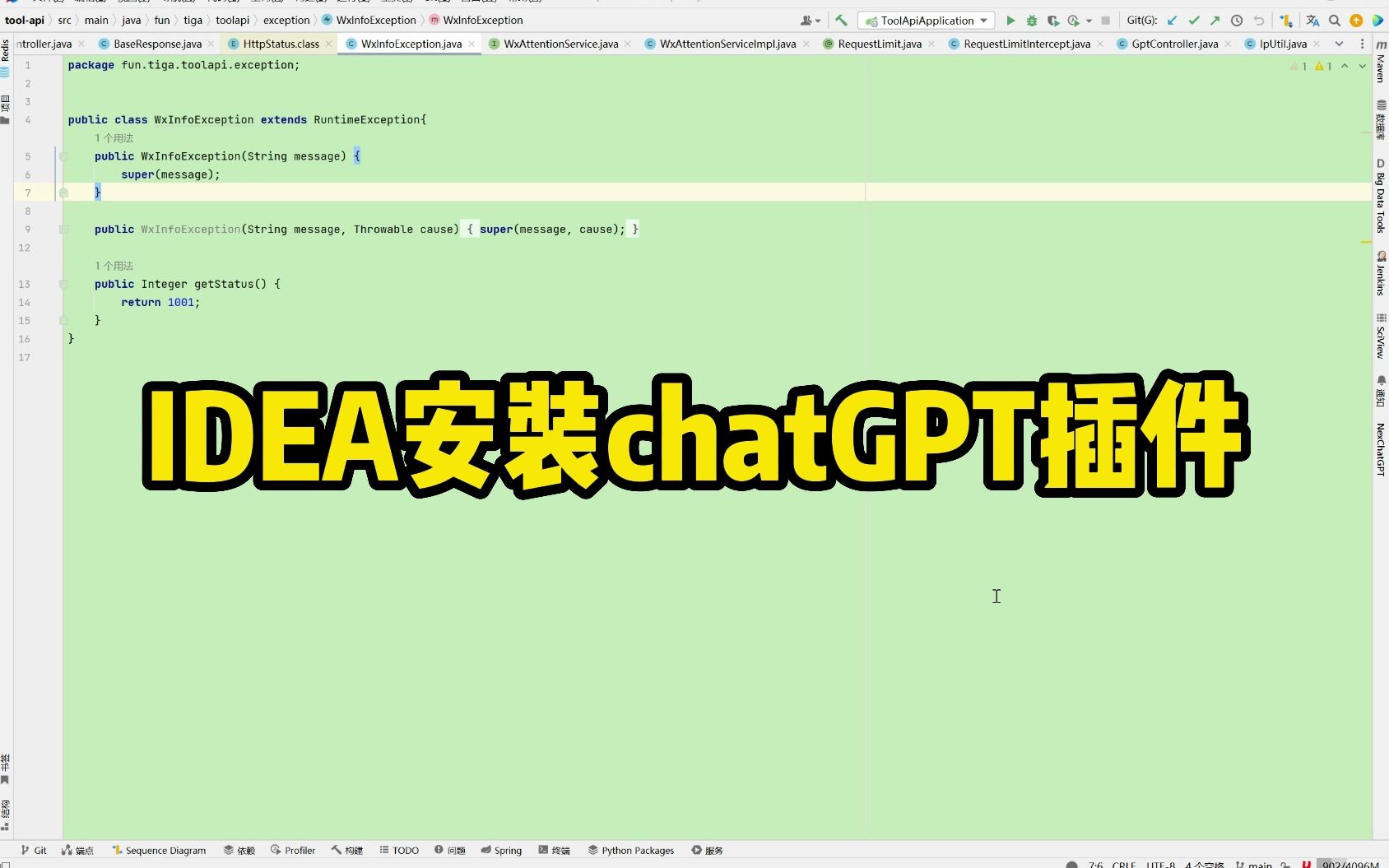
Task: Go to previous highlighted error arrow
Action: [1345, 66]
